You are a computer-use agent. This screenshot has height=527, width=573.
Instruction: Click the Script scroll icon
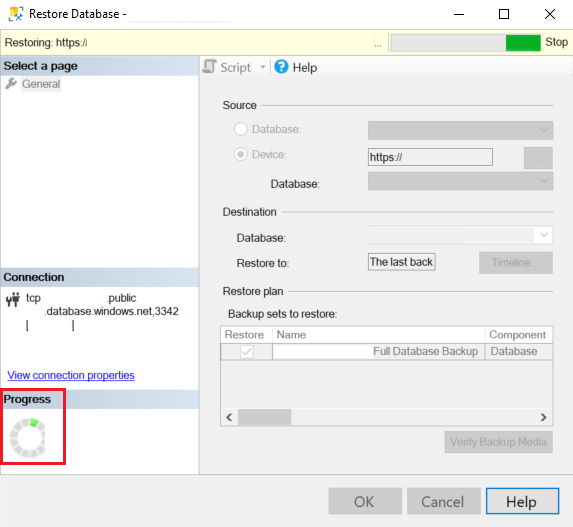(x=210, y=67)
